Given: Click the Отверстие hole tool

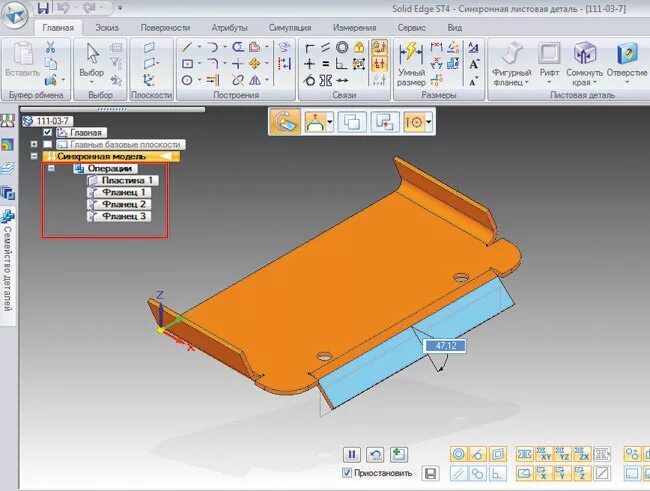Looking at the screenshot, I should [x=627, y=62].
